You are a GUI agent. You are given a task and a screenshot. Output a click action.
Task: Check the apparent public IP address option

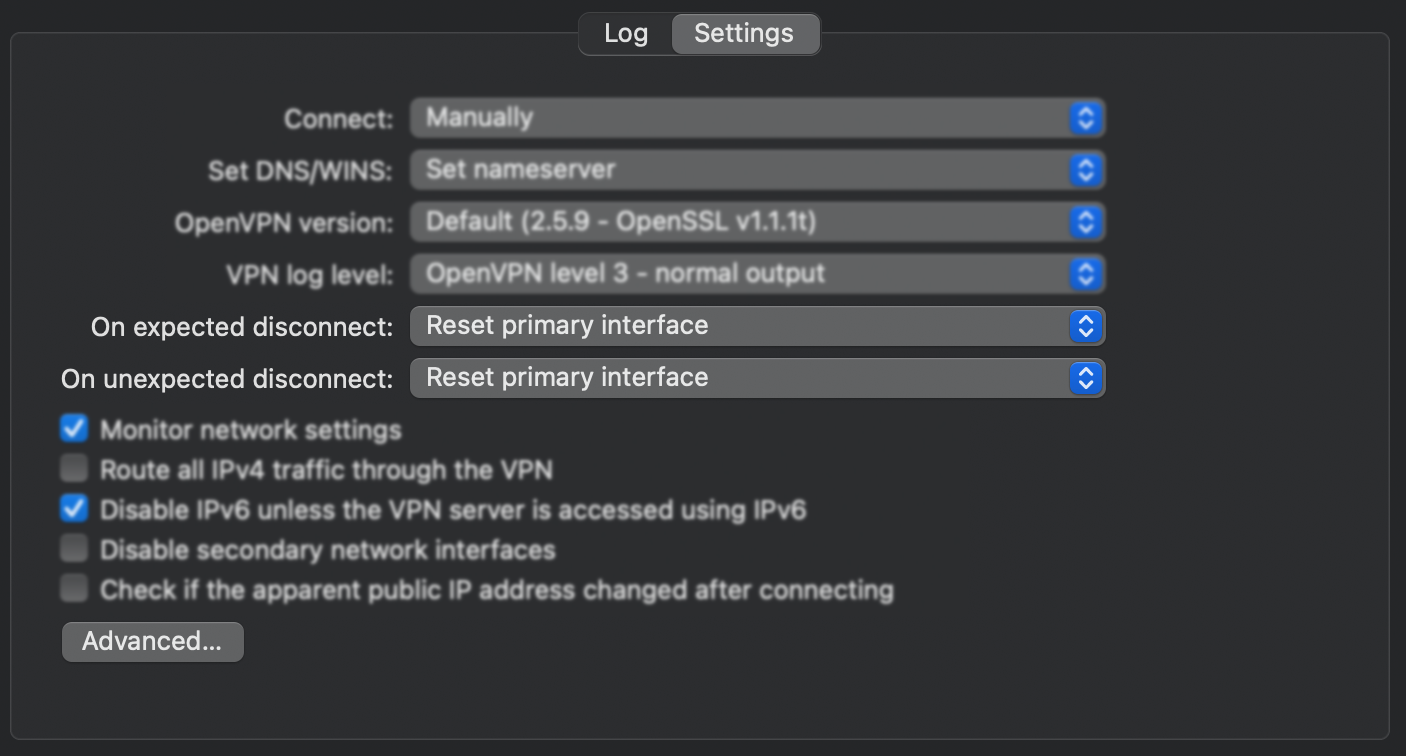(74, 589)
